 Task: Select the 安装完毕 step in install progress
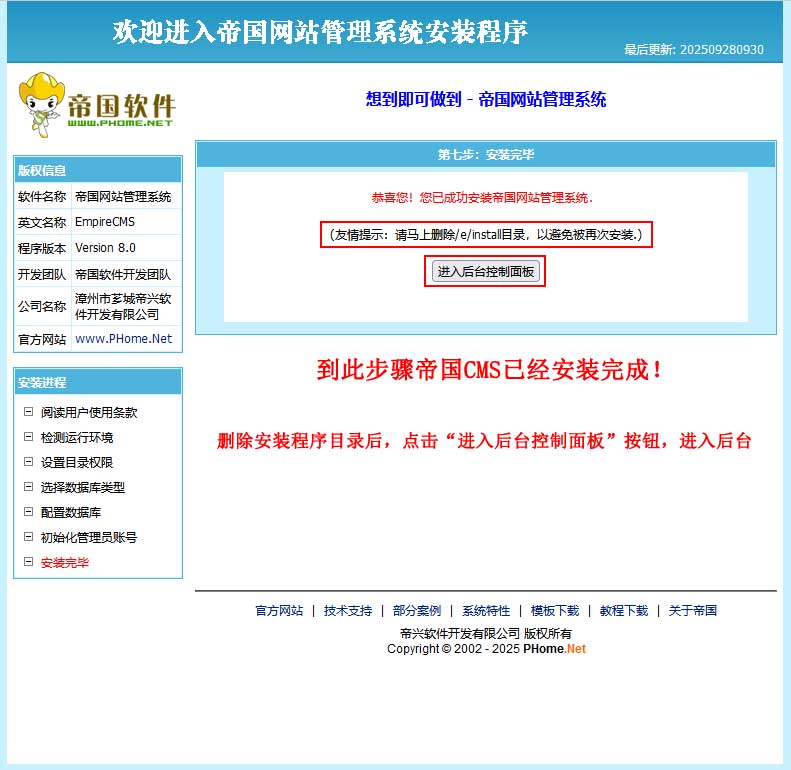tap(65, 563)
